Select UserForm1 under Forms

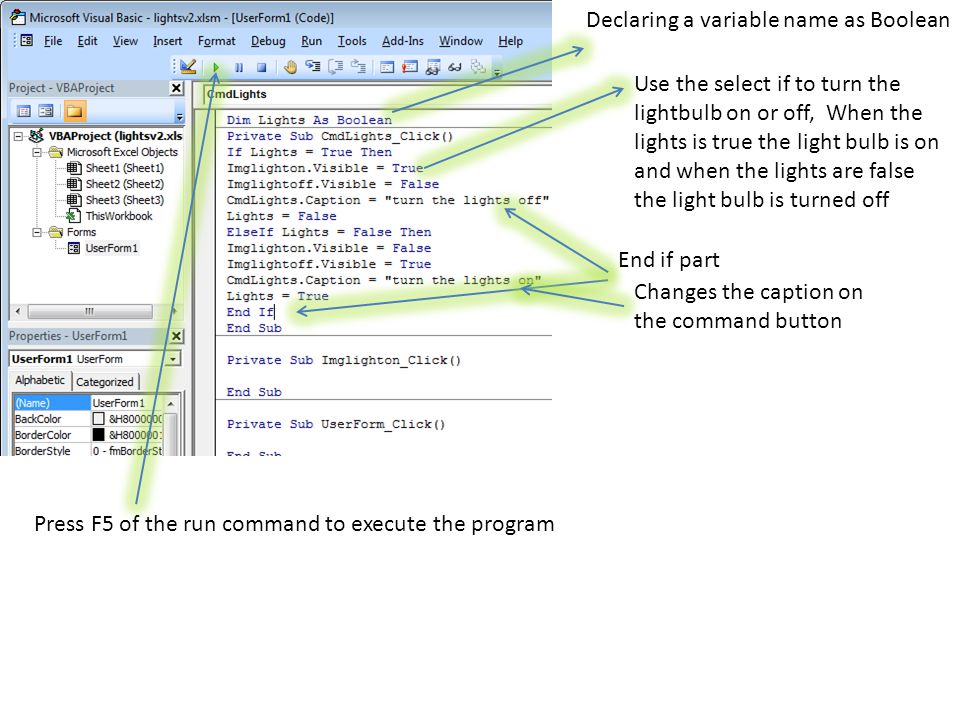111,248
